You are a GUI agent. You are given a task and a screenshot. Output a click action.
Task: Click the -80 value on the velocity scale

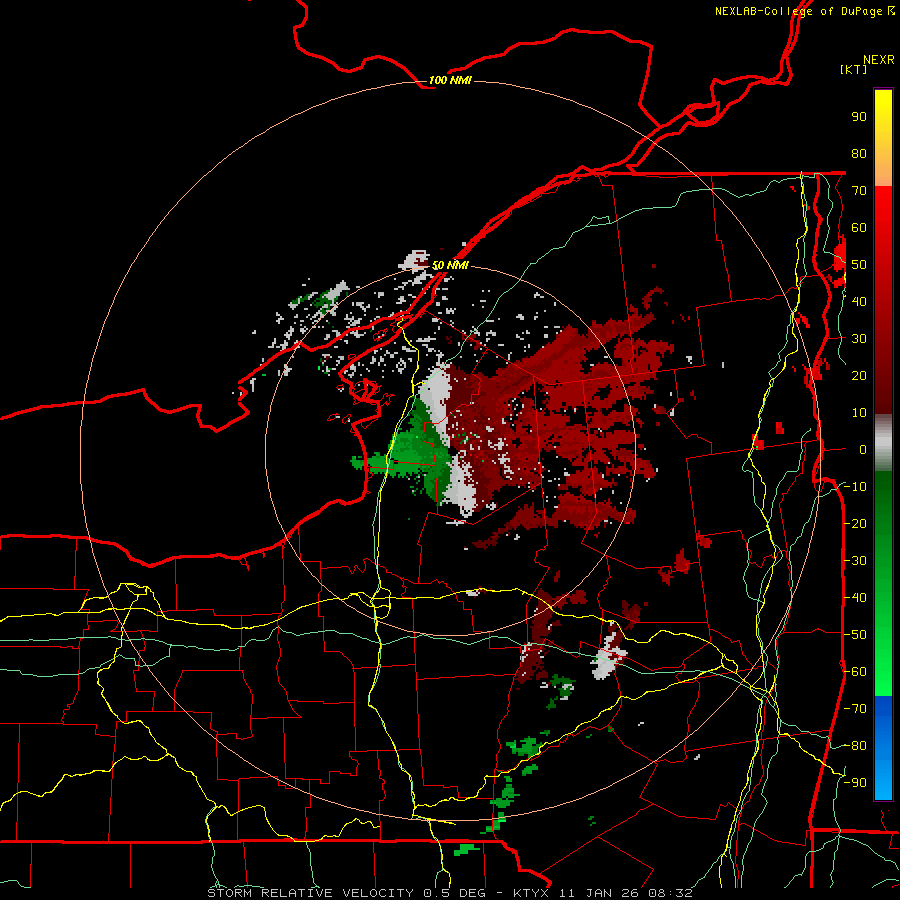coord(855,746)
